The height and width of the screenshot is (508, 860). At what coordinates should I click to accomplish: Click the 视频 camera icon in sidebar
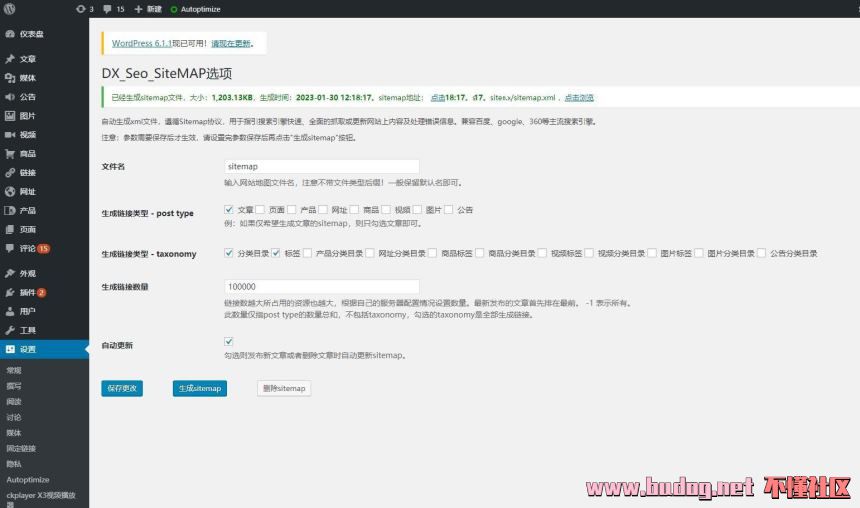pyautogui.click(x=10, y=134)
